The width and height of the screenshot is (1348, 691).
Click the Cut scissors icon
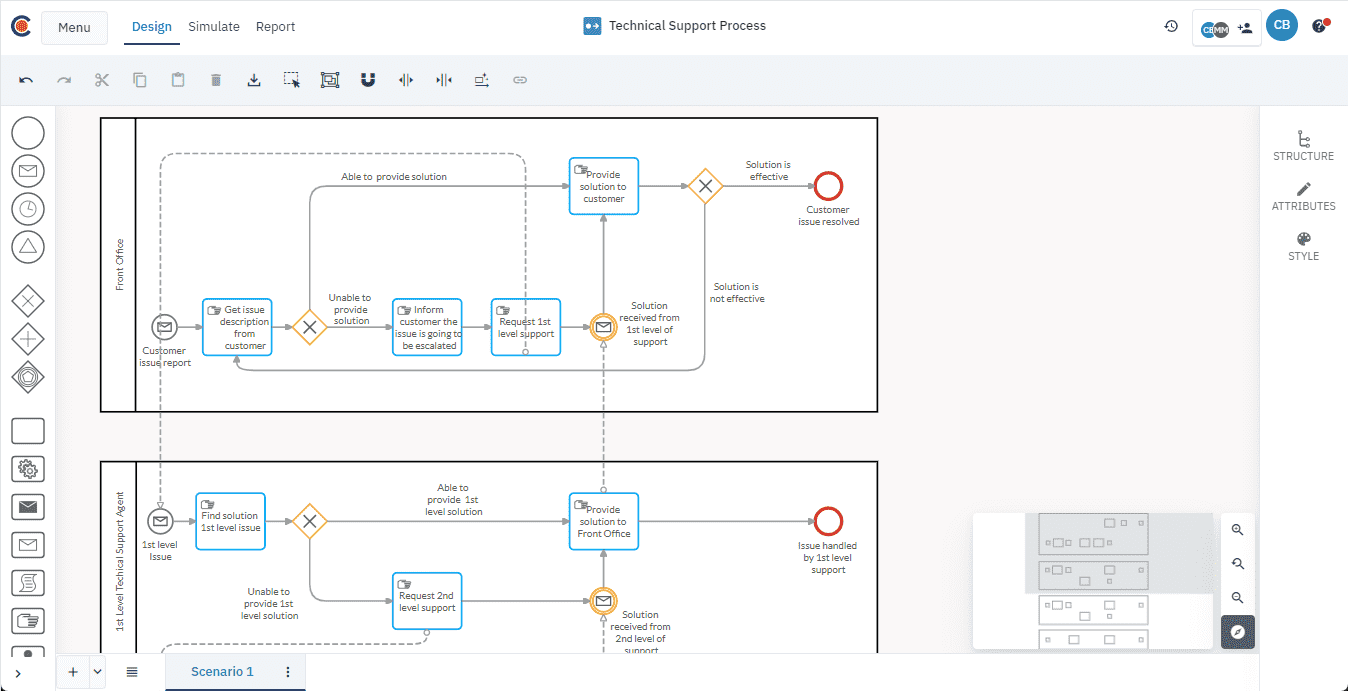(102, 80)
